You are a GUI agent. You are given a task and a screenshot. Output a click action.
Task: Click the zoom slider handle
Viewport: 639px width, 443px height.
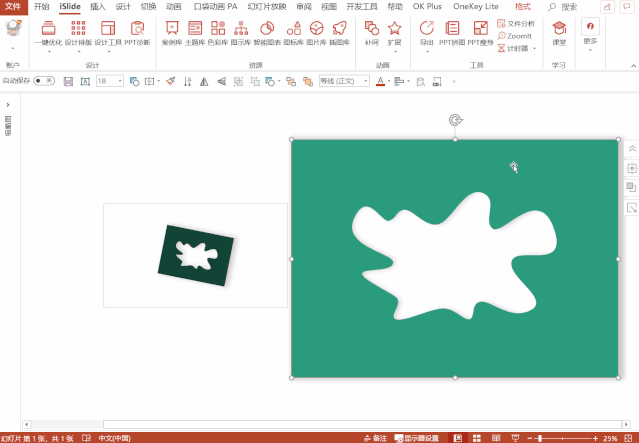click(x=540, y=439)
